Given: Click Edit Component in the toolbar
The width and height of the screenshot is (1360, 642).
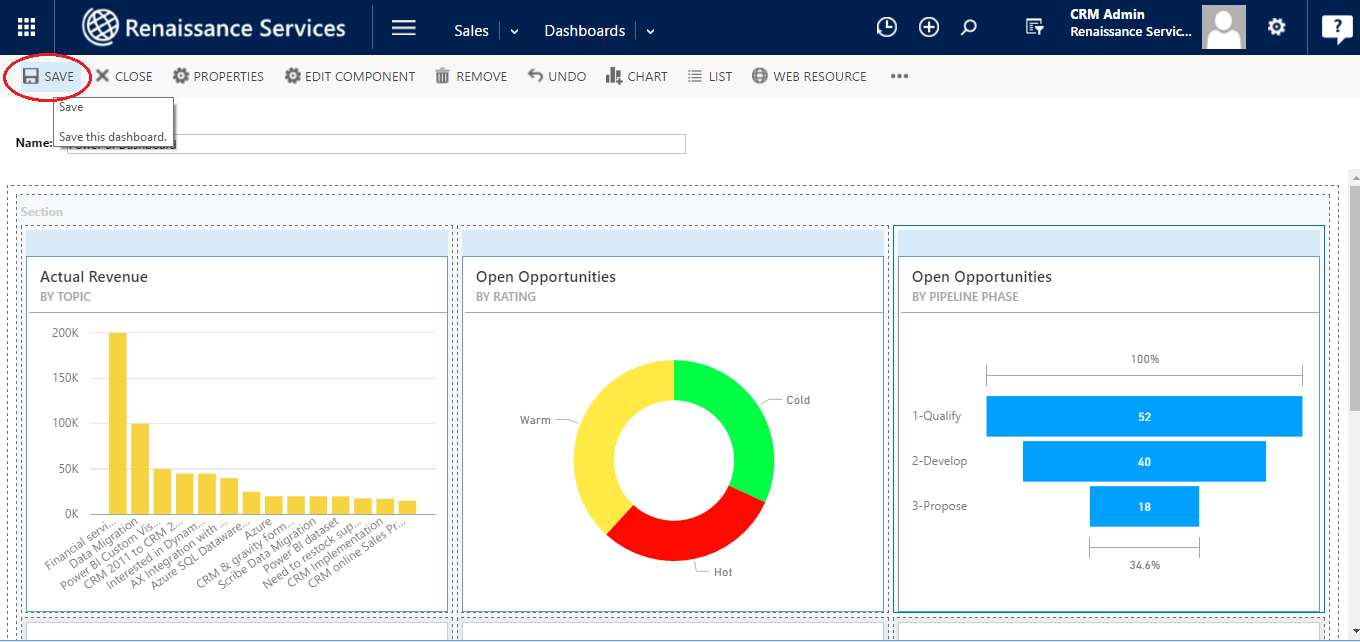Looking at the screenshot, I should 350,76.
